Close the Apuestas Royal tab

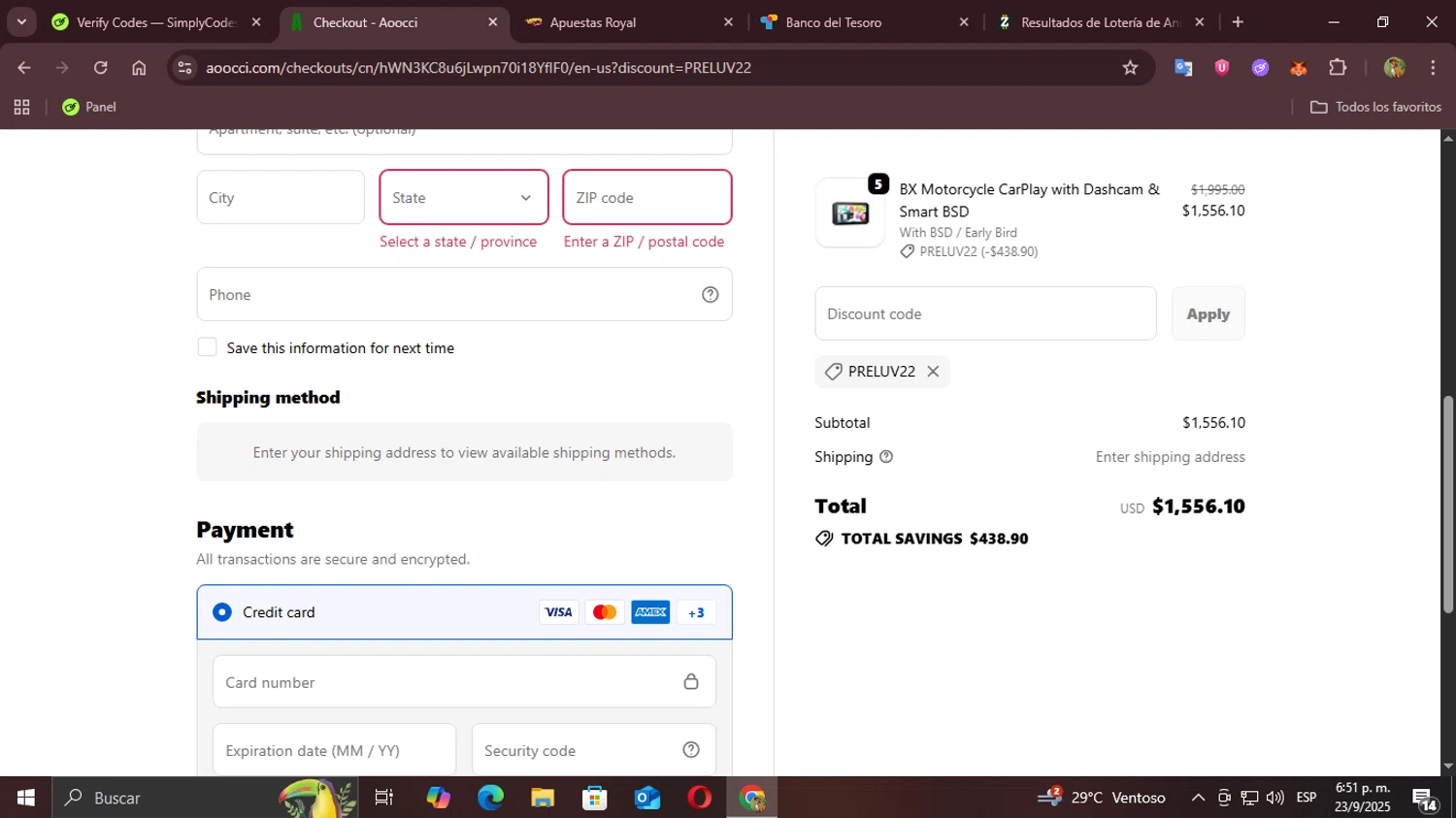click(x=728, y=22)
